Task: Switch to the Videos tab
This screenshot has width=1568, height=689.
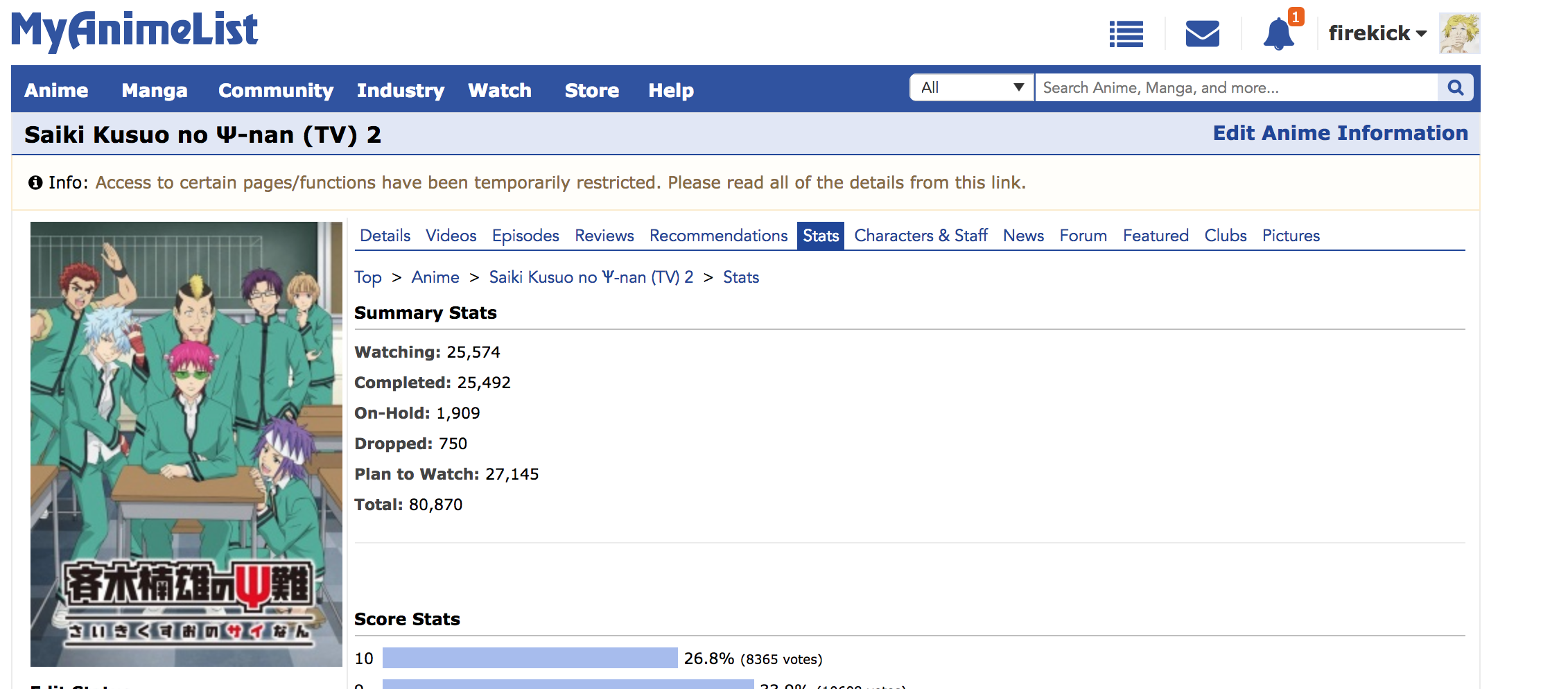Action: [451, 236]
